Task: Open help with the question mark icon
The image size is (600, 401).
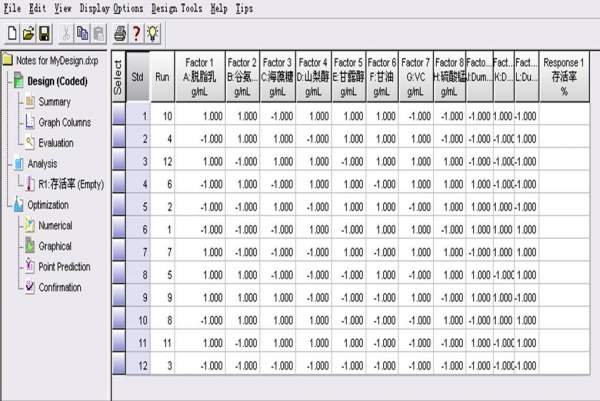Action: pos(136,33)
